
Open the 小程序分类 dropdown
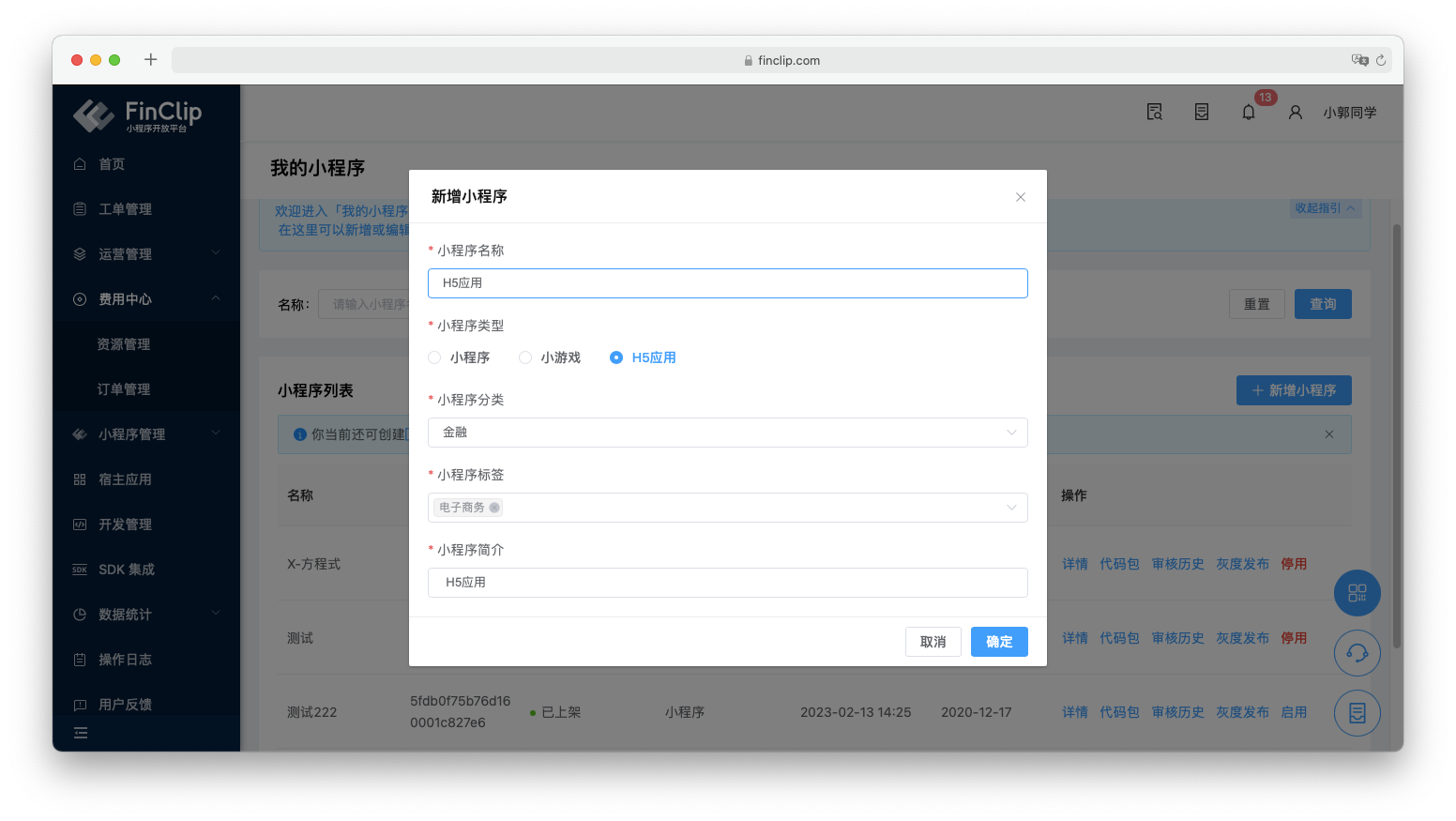[x=727, y=433]
